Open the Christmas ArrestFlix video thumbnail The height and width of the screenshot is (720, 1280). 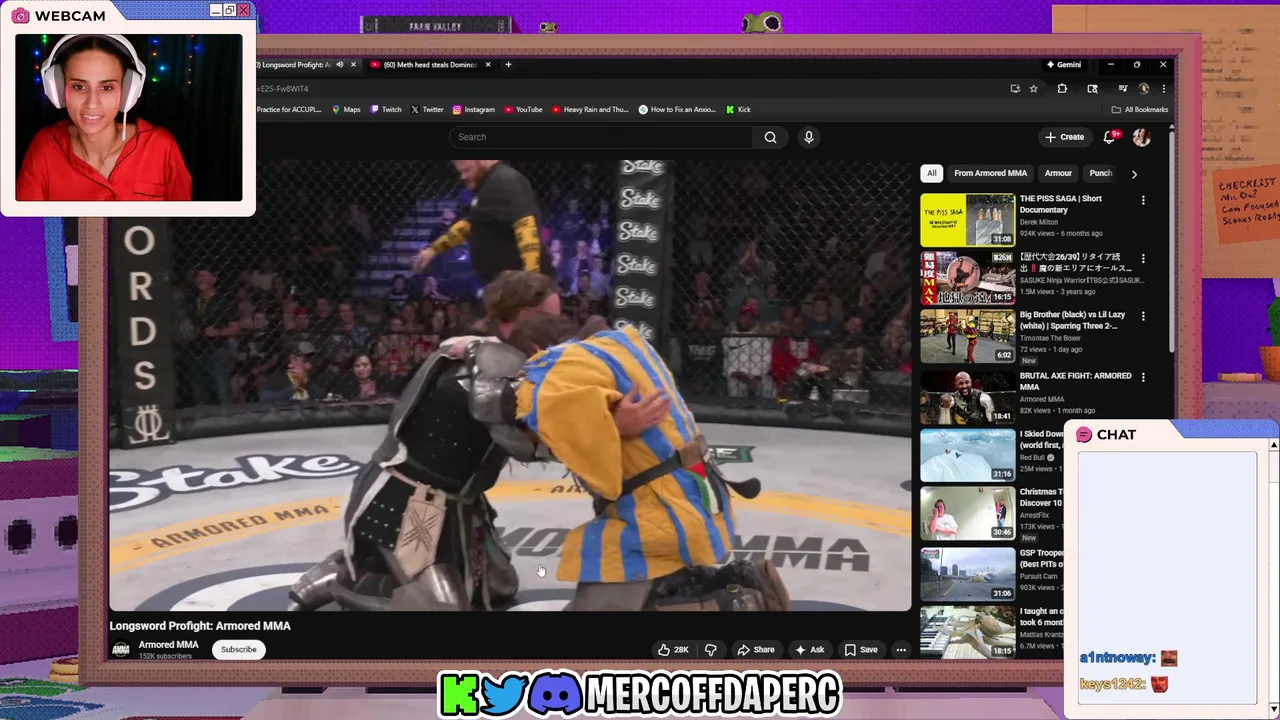[x=967, y=514]
